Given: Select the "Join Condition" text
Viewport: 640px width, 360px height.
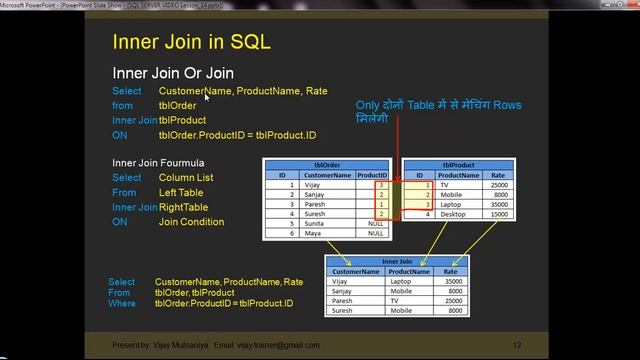Looking at the screenshot, I should point(191,222).
